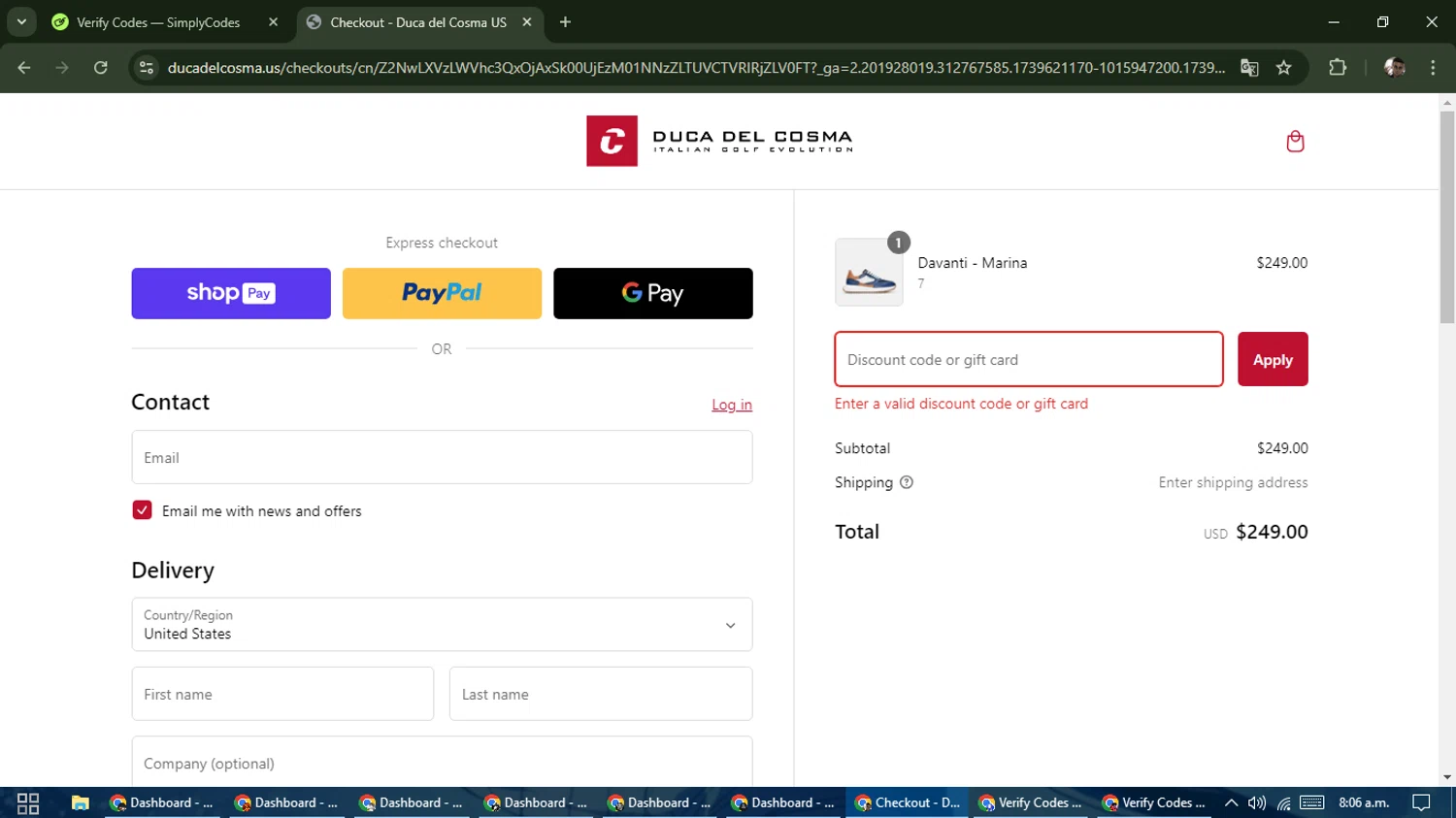Click the taskbar clock 8:06 a.m.

1364,802
